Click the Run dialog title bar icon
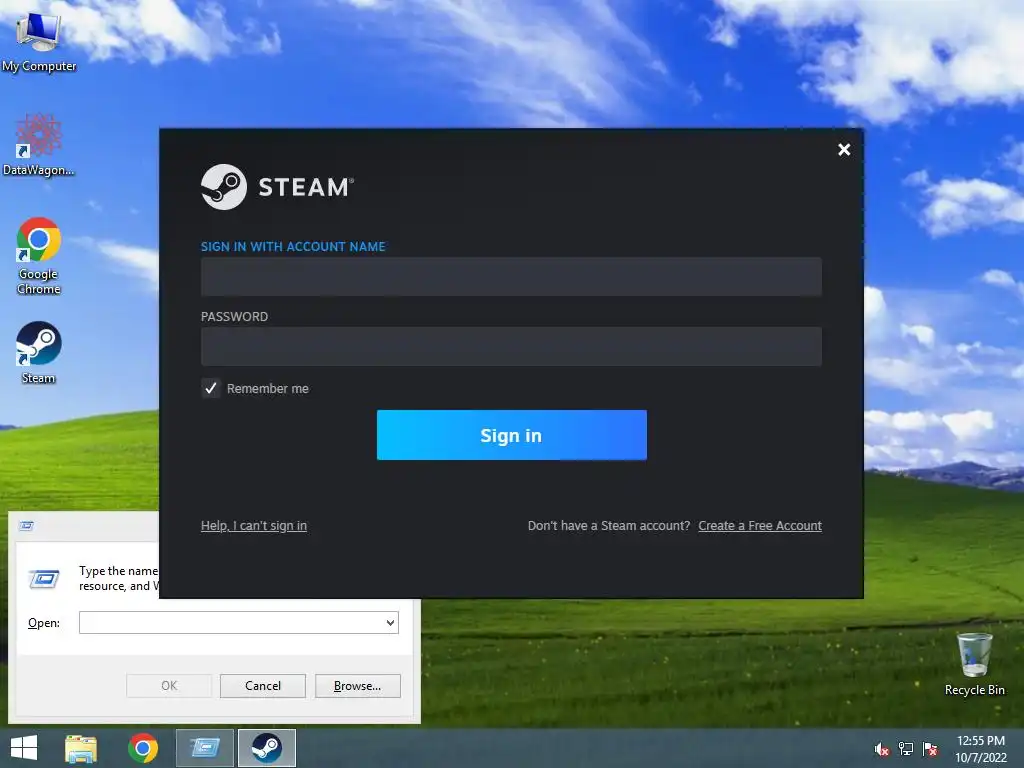Viewport: 1024px width, 768px height. tap(26, 526)
